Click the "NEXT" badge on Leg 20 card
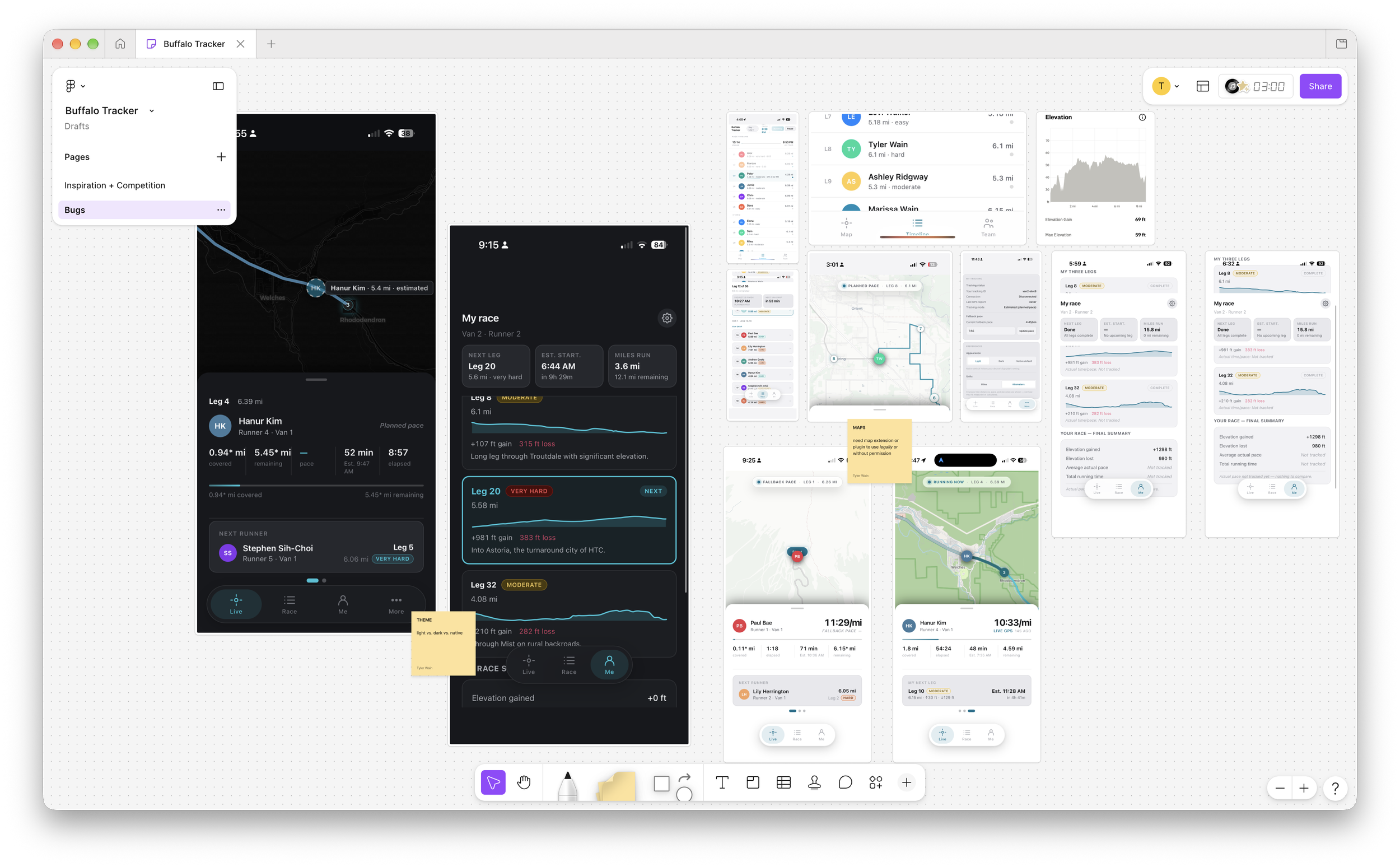The height and width of the screenshot is (867, 1400). [x=653, y=491]
